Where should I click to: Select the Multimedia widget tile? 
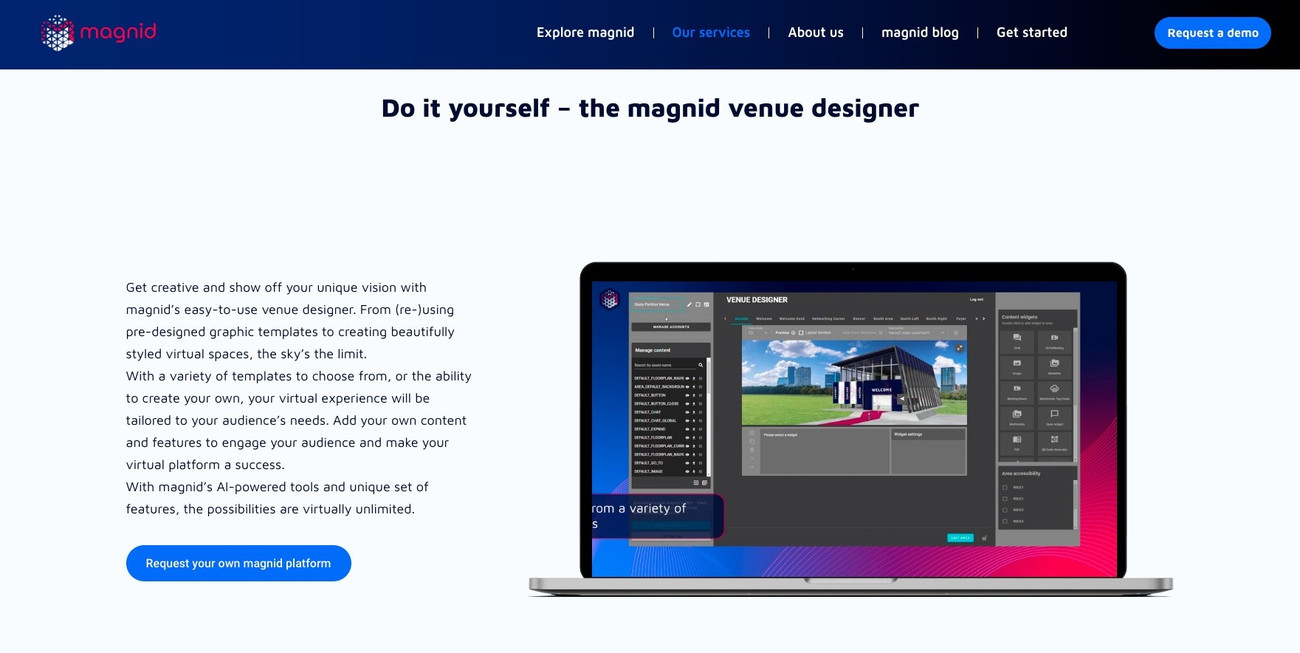click(1017, 418)
